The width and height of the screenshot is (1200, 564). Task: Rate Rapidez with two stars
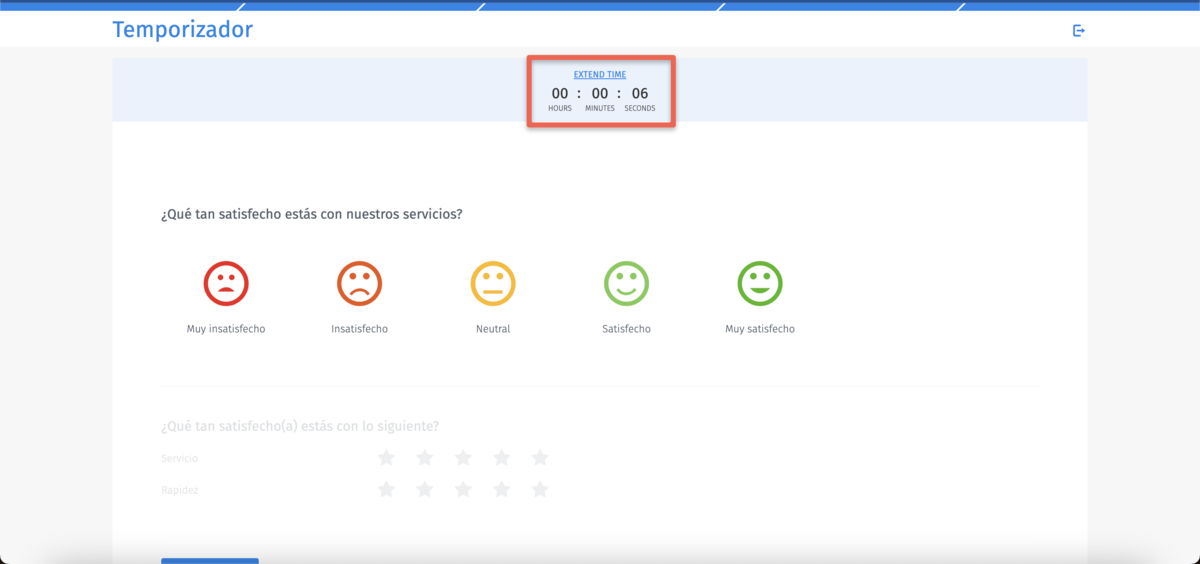(x=424, y=490)
